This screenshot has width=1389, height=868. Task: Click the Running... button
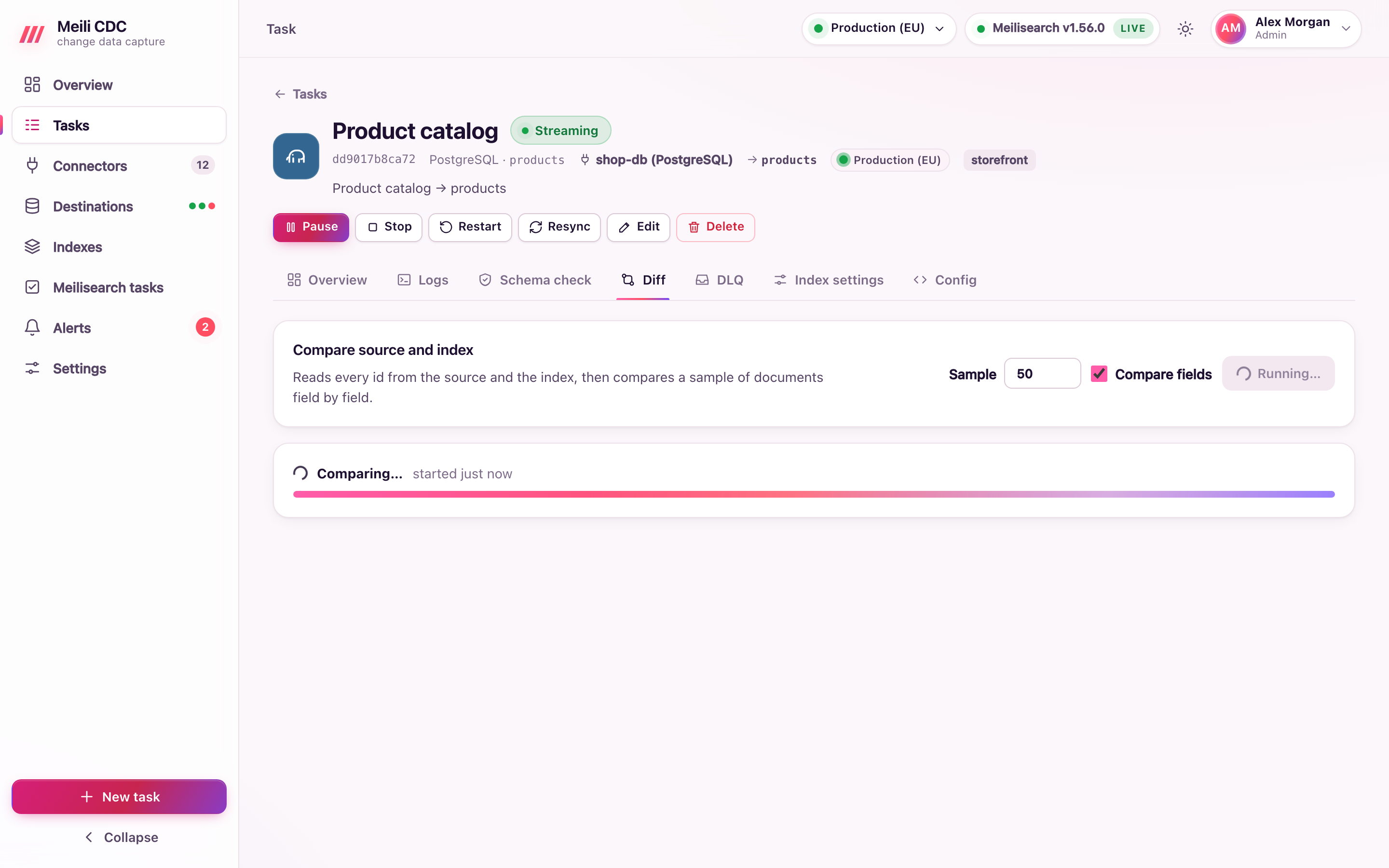pos(1278,374)
